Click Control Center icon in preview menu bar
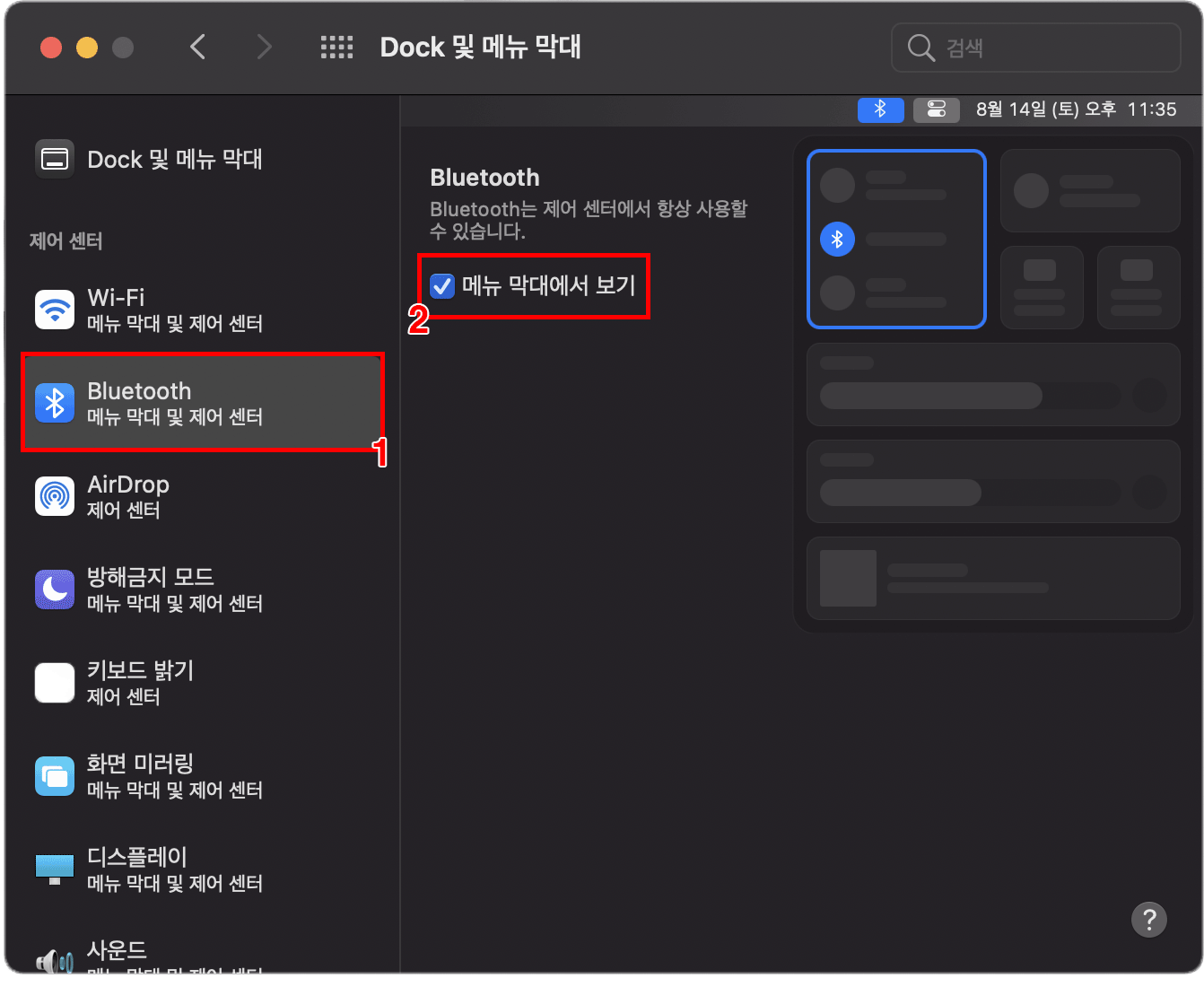The width and height of the screenshot is (1204, 987). point(937,109)
